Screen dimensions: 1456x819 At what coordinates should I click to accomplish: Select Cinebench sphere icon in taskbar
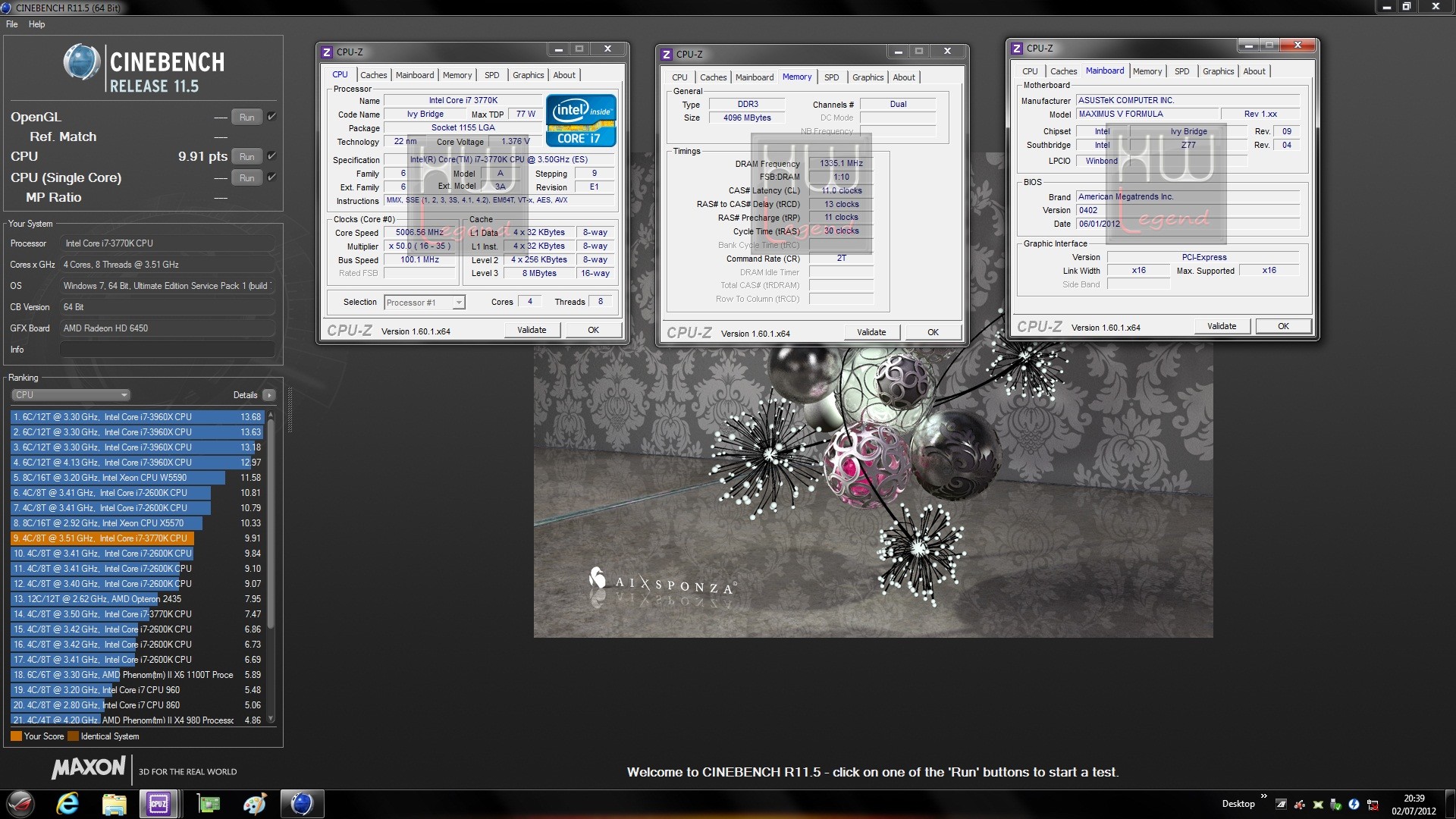[x=302, y=804]
